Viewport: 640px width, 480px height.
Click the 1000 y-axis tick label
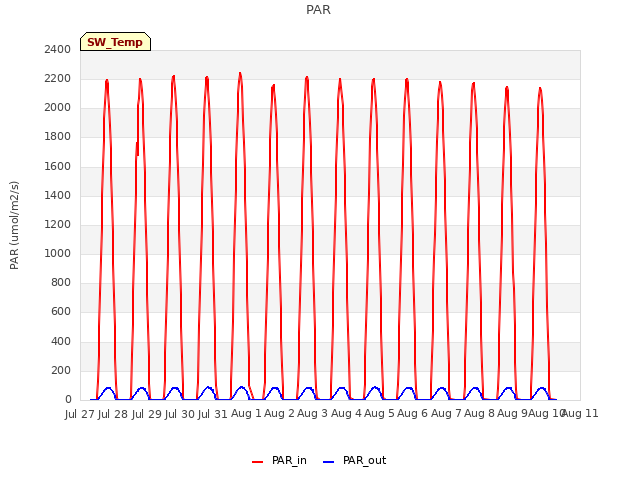coord(58,253)
